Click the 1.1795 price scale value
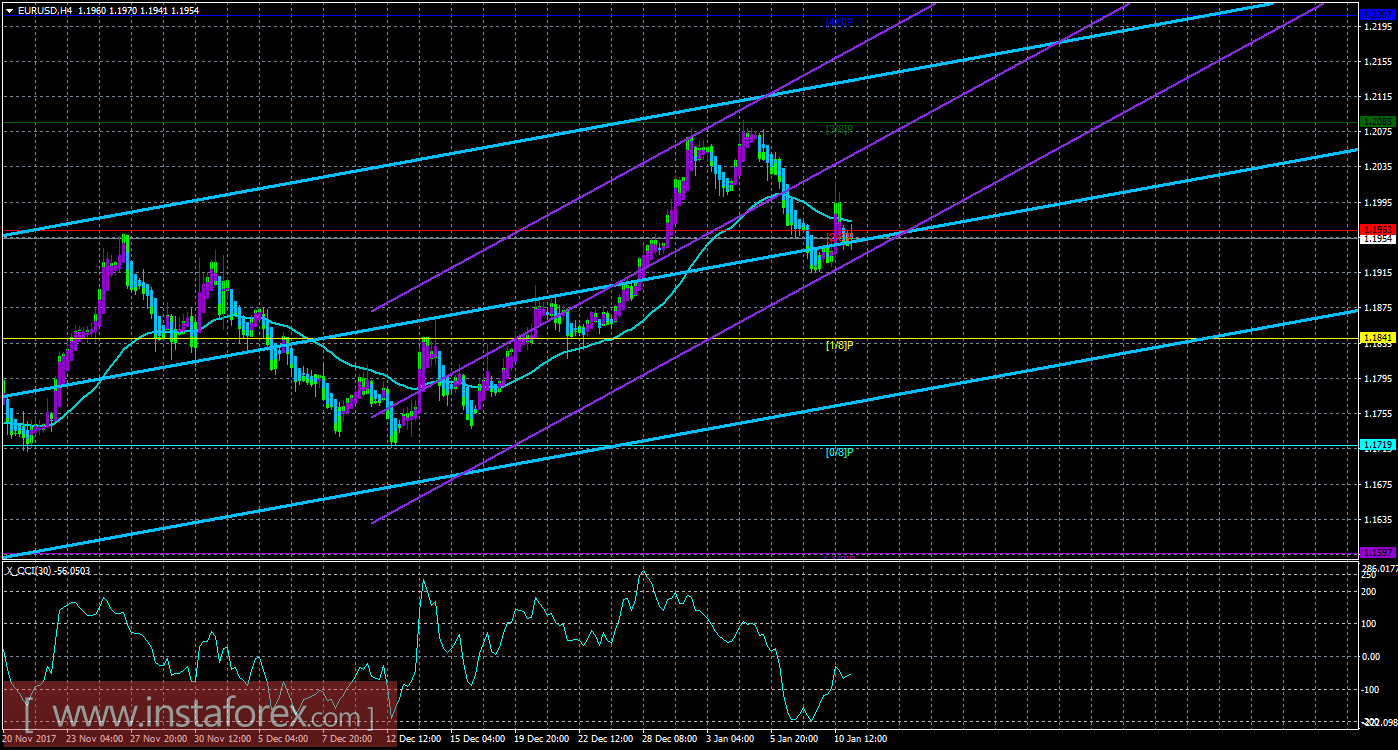Image resolution: width=1398 pixels, height=750 pixels. 1378,378
